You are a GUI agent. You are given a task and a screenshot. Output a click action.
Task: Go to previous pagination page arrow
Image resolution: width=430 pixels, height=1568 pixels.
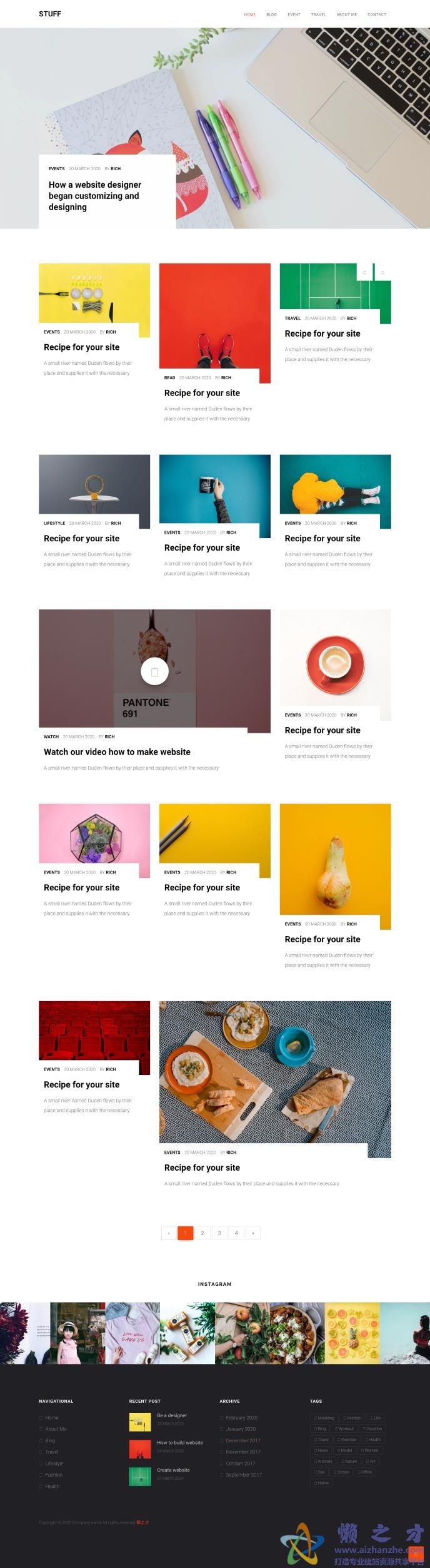[169, 1233]
